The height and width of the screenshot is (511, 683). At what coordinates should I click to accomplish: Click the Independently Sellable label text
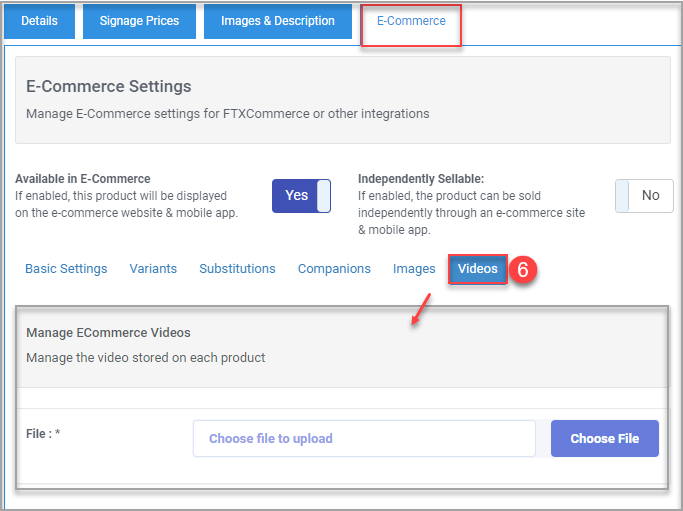tap(421, 179)
